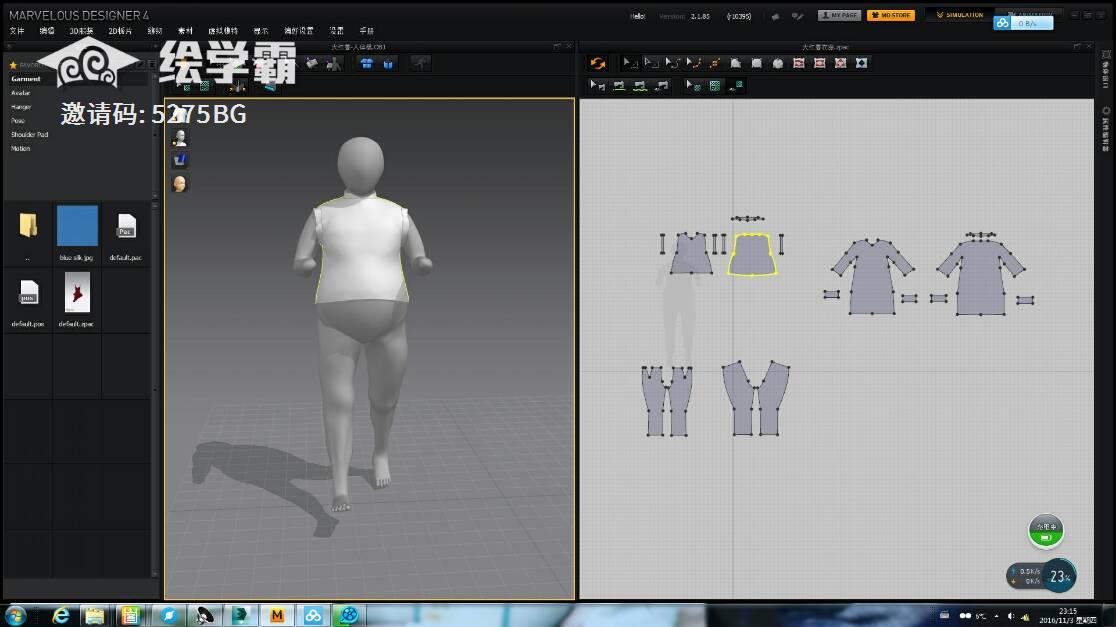Select Hanger in the library list

(21, 107)
